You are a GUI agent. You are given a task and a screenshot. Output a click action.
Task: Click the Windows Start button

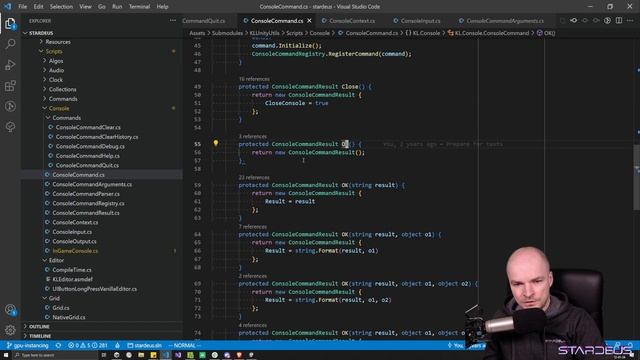point(6,355)
